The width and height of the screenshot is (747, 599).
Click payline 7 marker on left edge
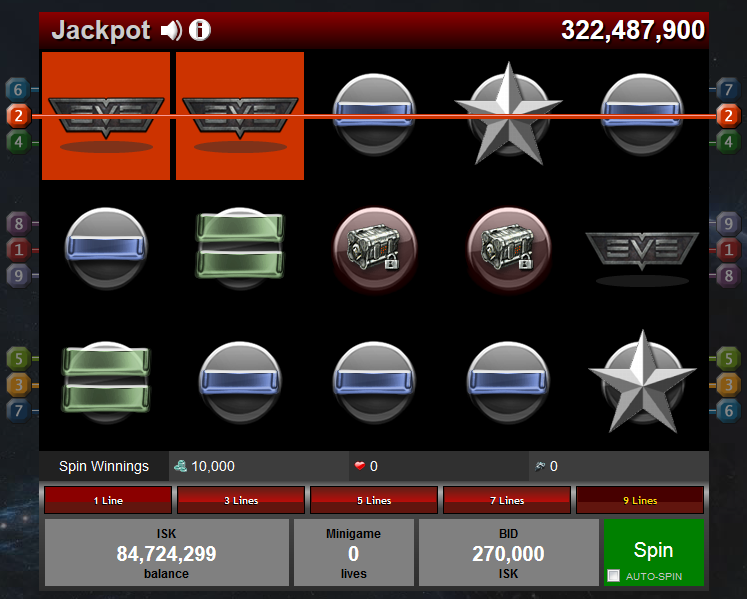coord(18,410)
